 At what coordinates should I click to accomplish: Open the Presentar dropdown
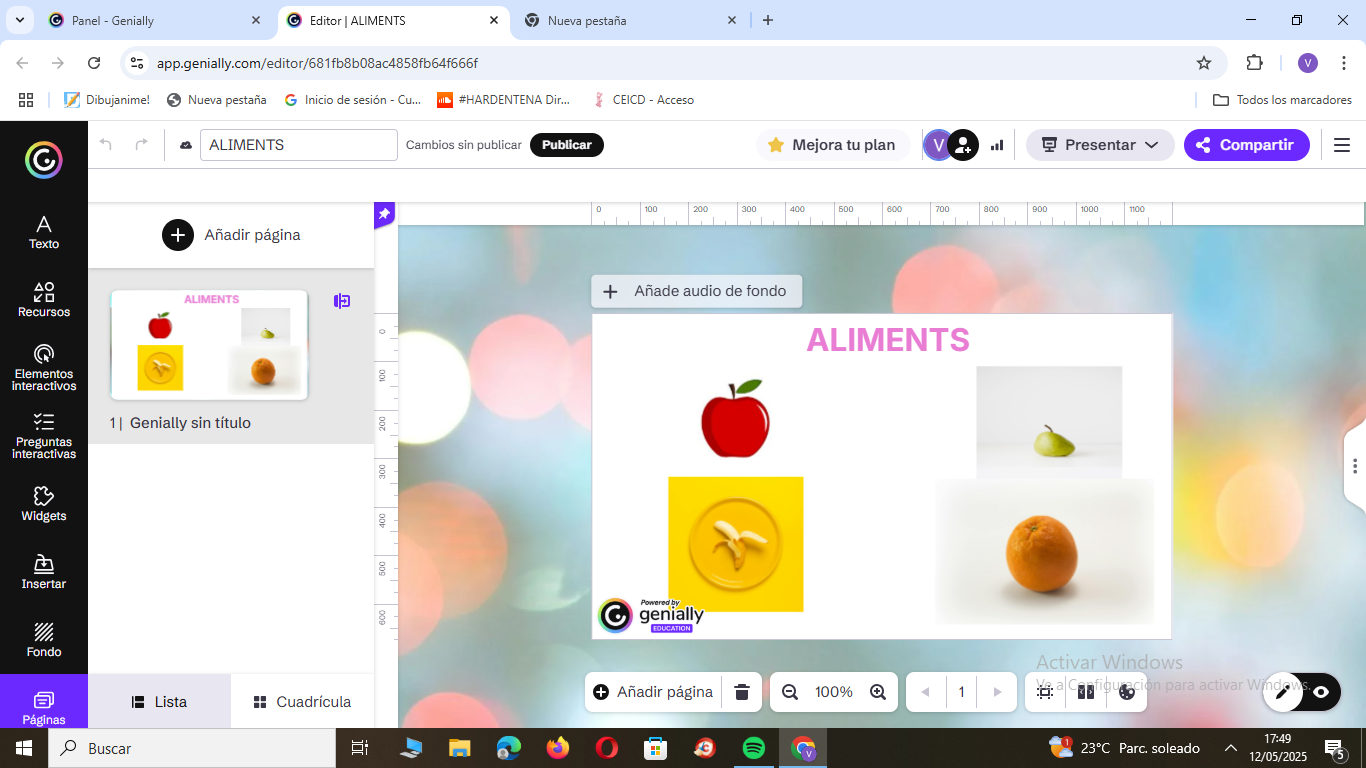click(1099, 145)
